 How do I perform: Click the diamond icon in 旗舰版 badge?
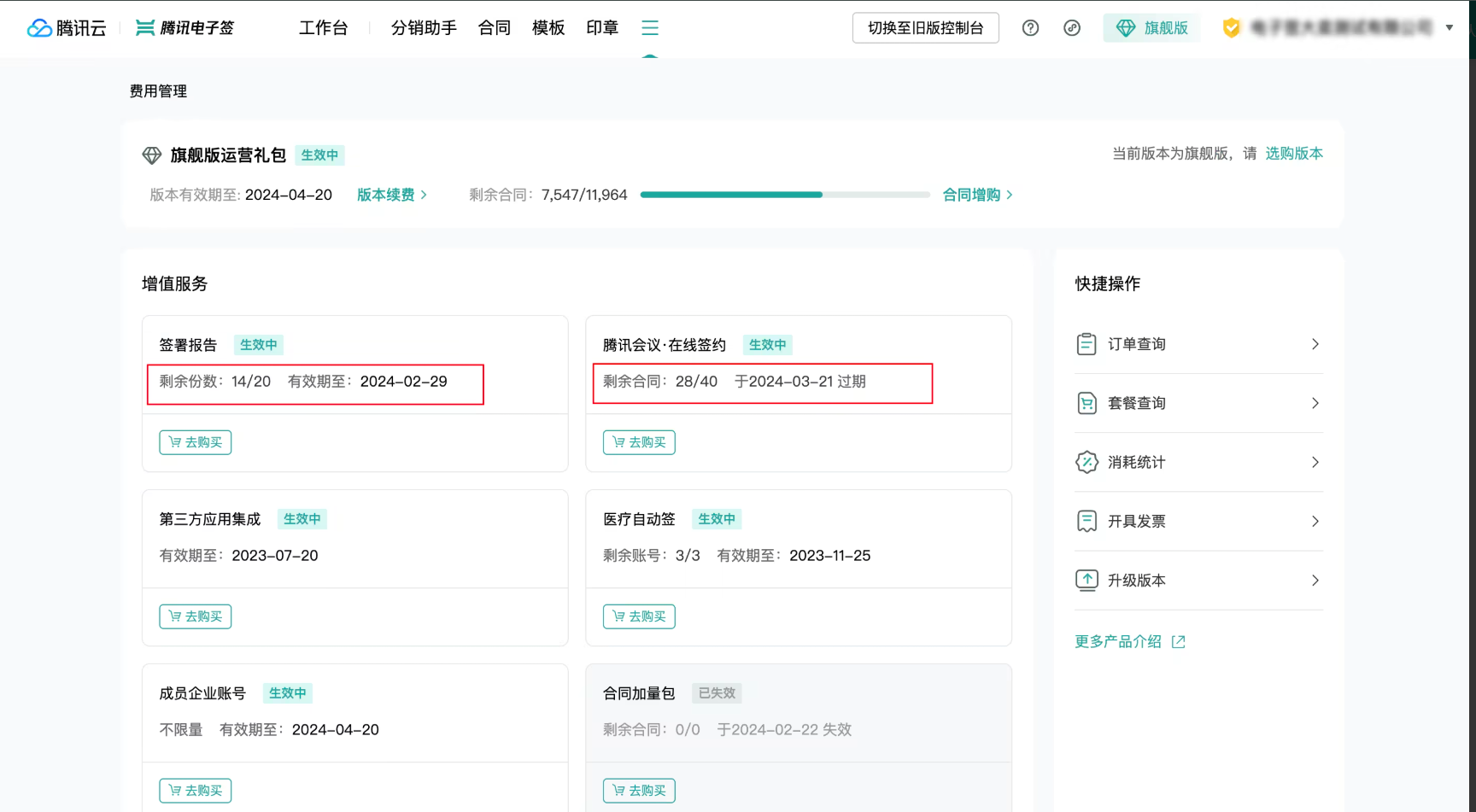(x=1126, y=28)
